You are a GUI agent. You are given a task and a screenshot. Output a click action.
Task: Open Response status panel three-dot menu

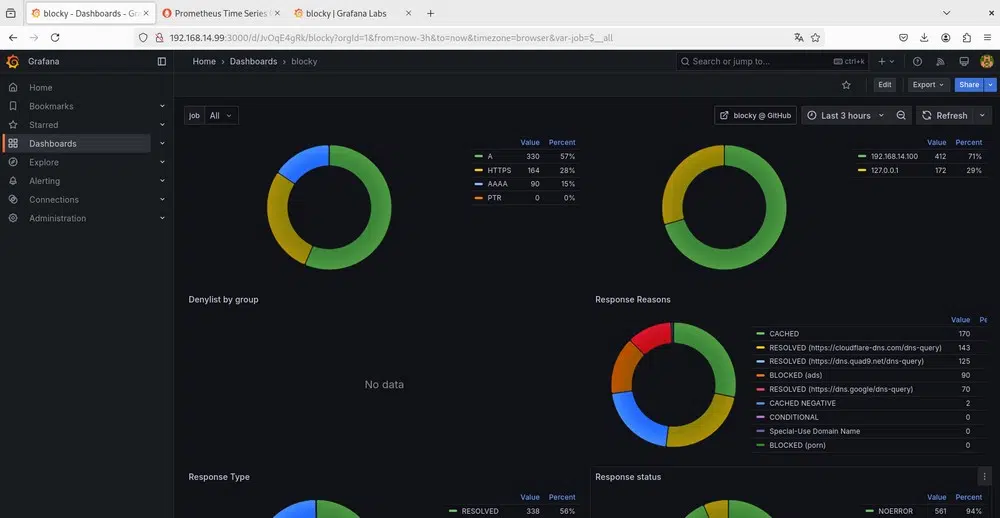coord(984,477)
